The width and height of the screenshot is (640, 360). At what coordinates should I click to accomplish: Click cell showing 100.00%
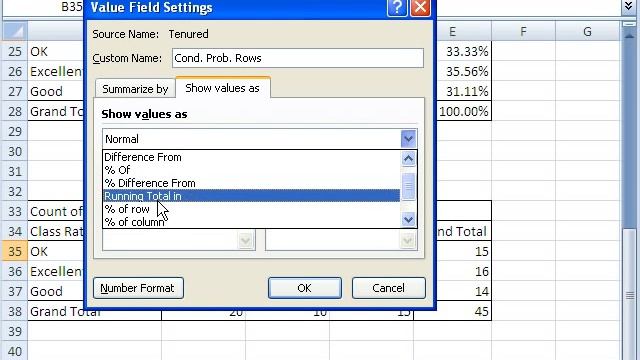pos(464,111)
